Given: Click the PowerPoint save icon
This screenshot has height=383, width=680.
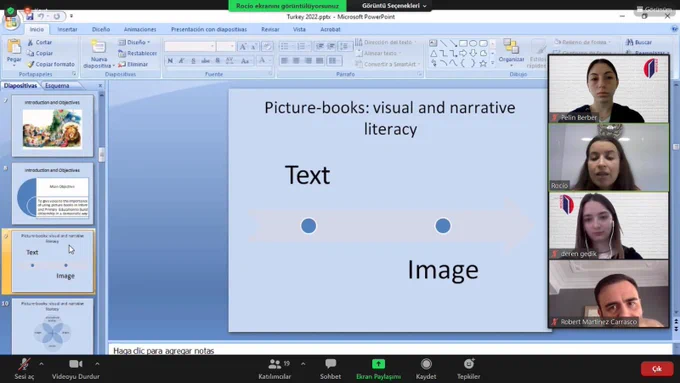Looking at the screenshot, I should click(29, 16).
